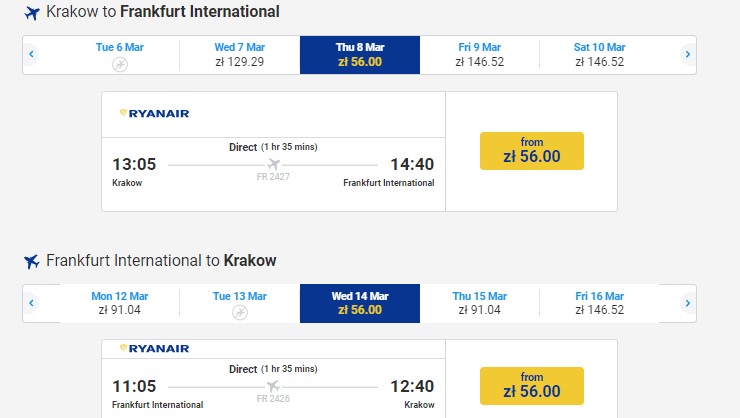Pick the Thu 15 Mar return date tab

[x=479, y=303]
